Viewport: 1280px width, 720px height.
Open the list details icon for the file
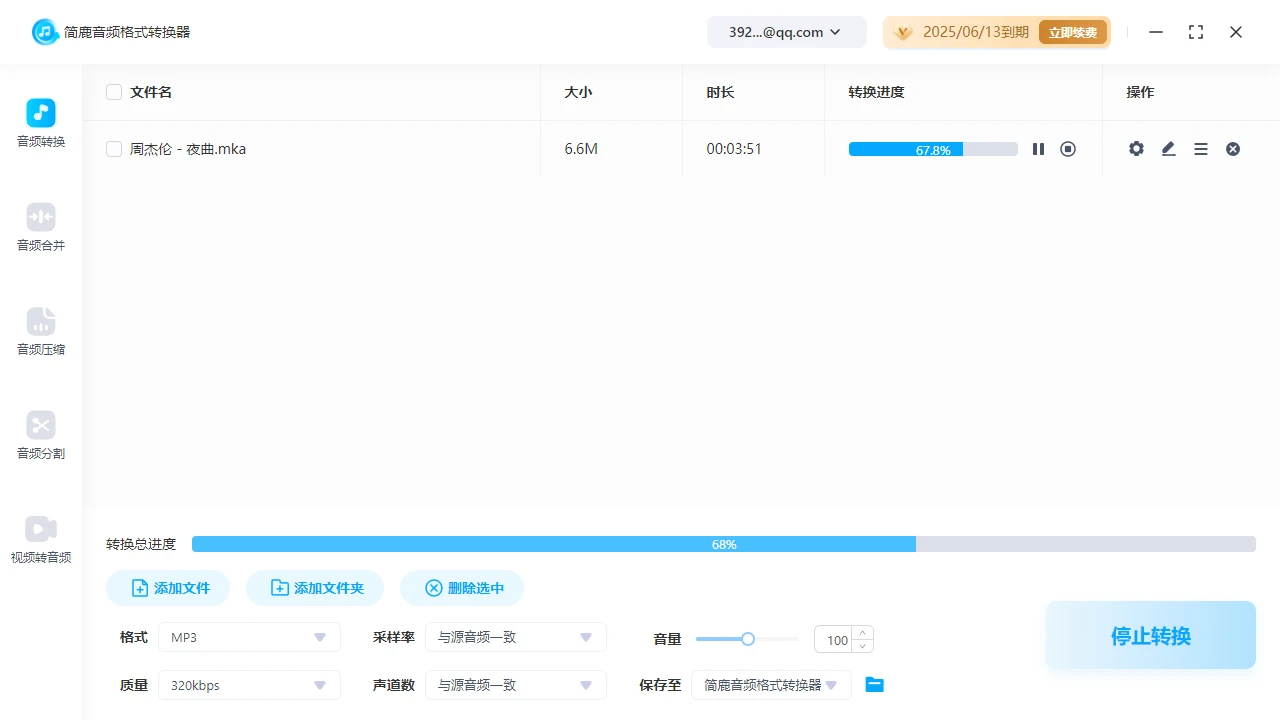[x=1201, y=149]
